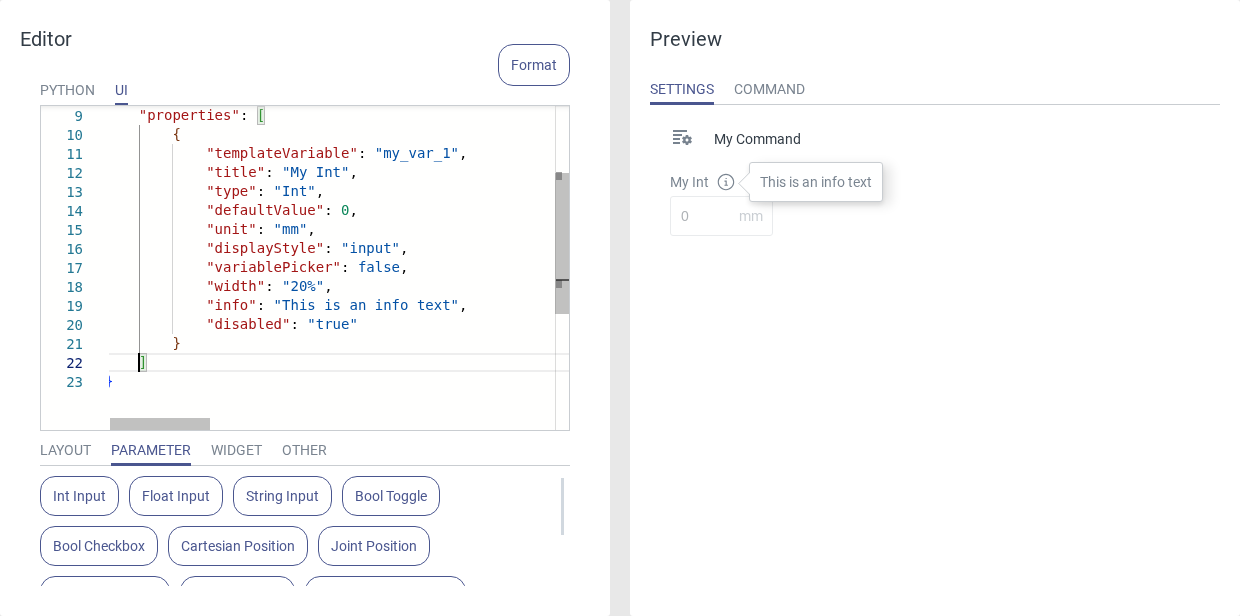Switch to the PYTHON editor tab
This screenshot has width=1240, height=616.
point(67,90)
